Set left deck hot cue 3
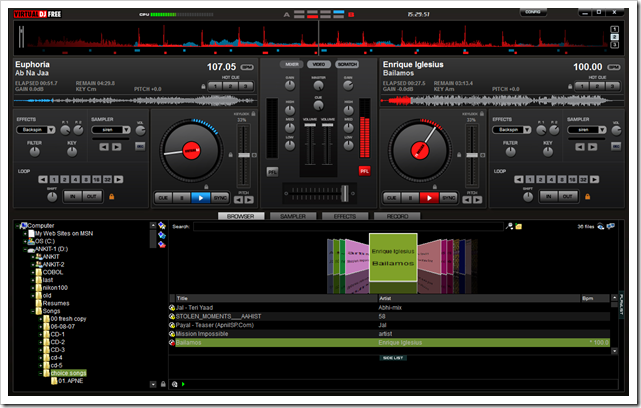 [245, 86]
